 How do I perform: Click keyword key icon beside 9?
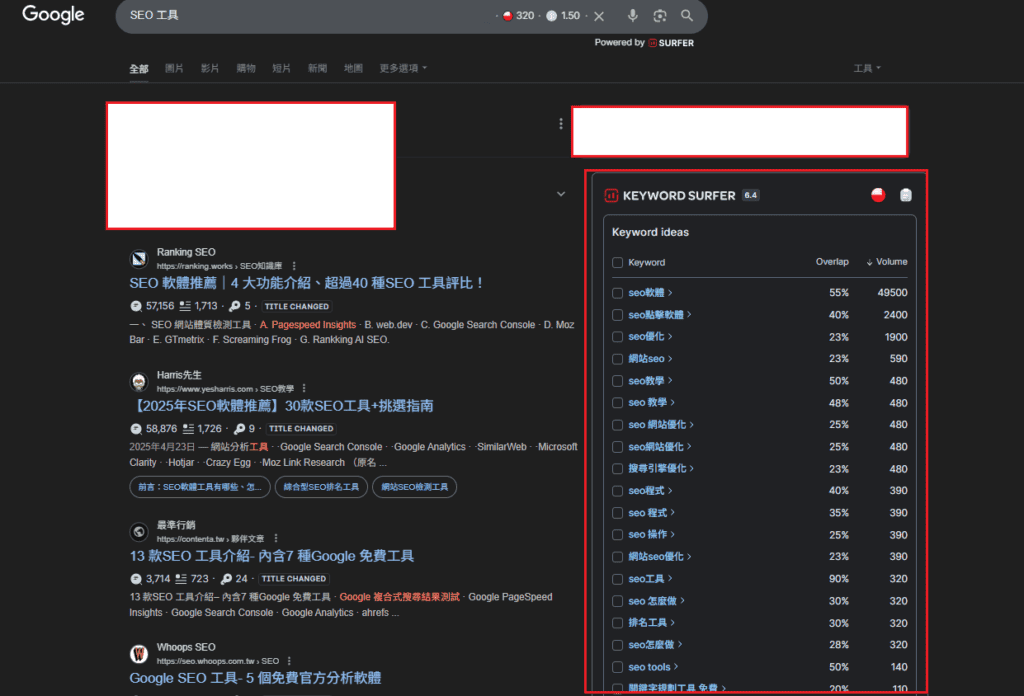coord(239,429)
